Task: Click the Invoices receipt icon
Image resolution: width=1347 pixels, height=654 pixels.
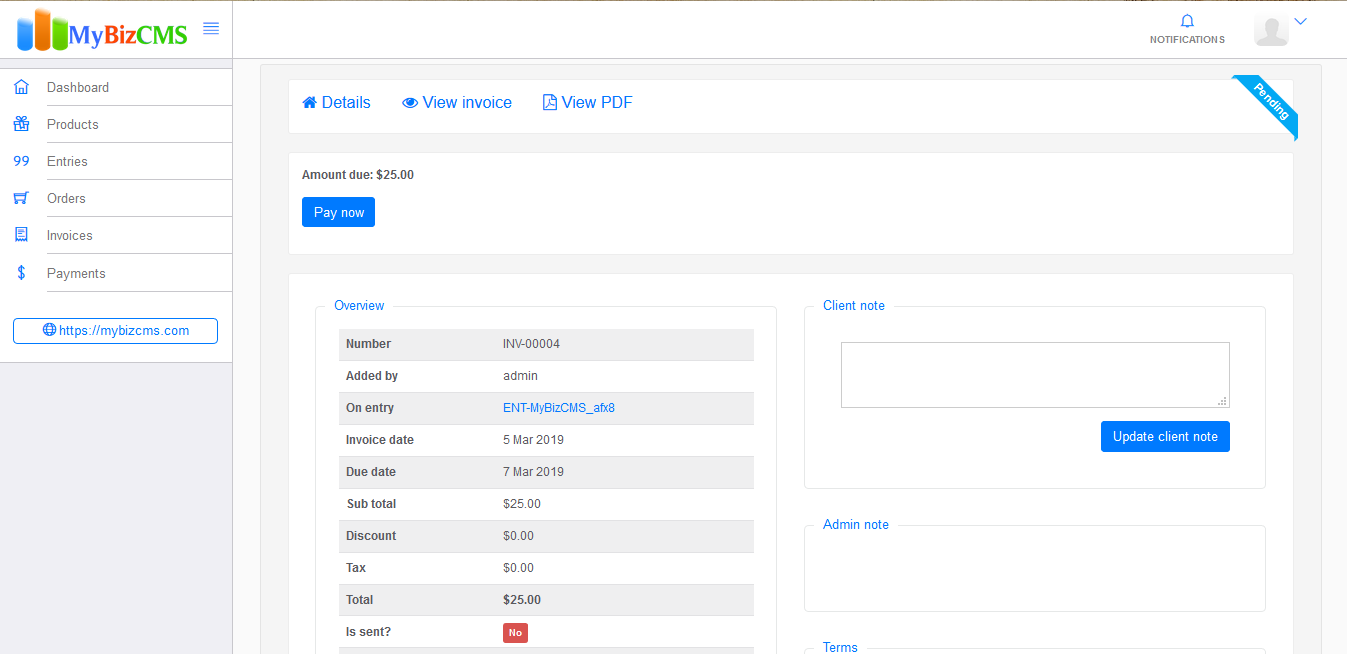Action: (21, 235)
